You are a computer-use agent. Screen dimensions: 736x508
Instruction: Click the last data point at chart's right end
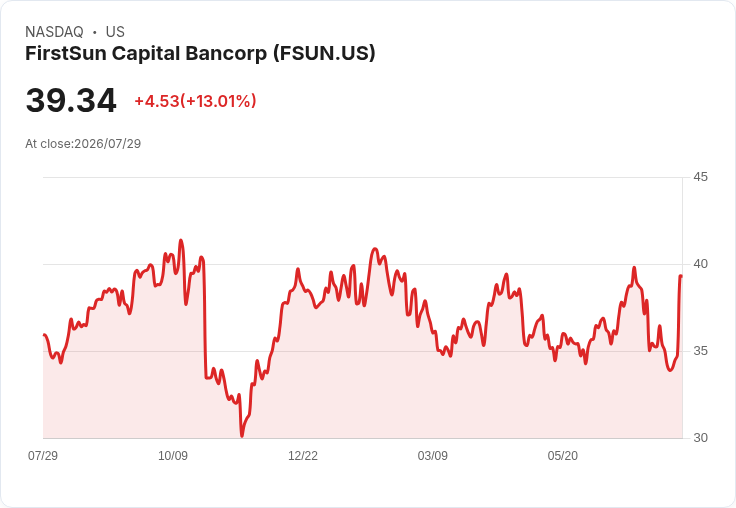click(x=681, y=276)
